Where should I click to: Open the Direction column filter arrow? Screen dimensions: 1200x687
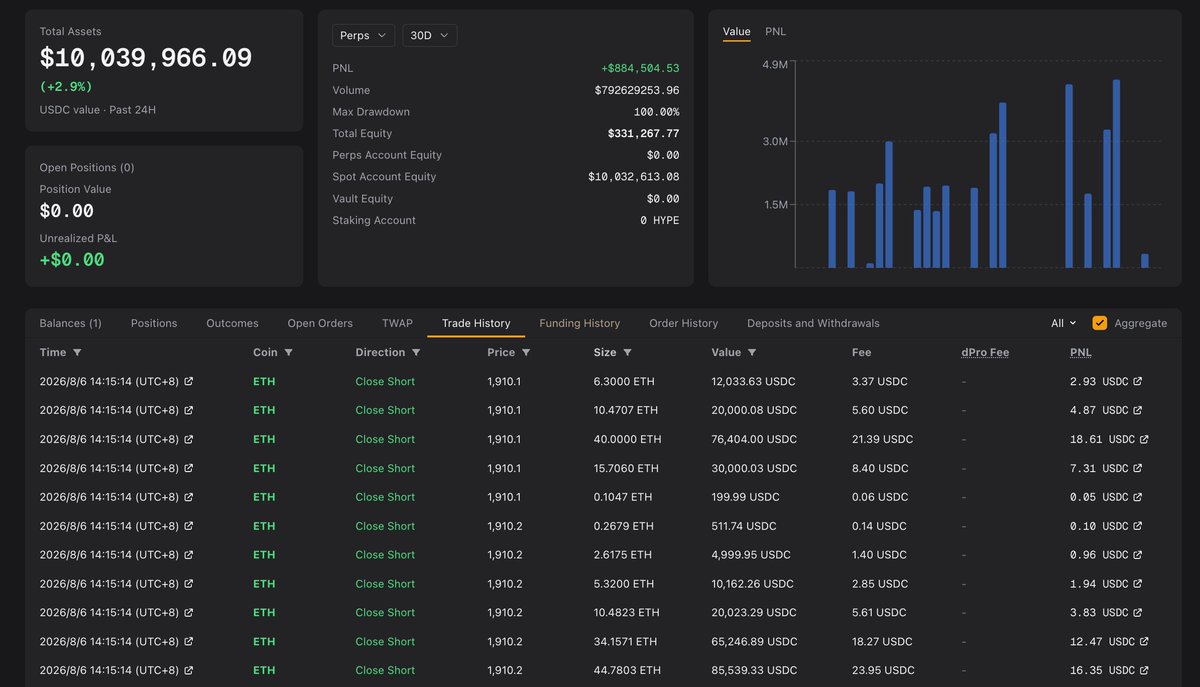tap(416, 352)
